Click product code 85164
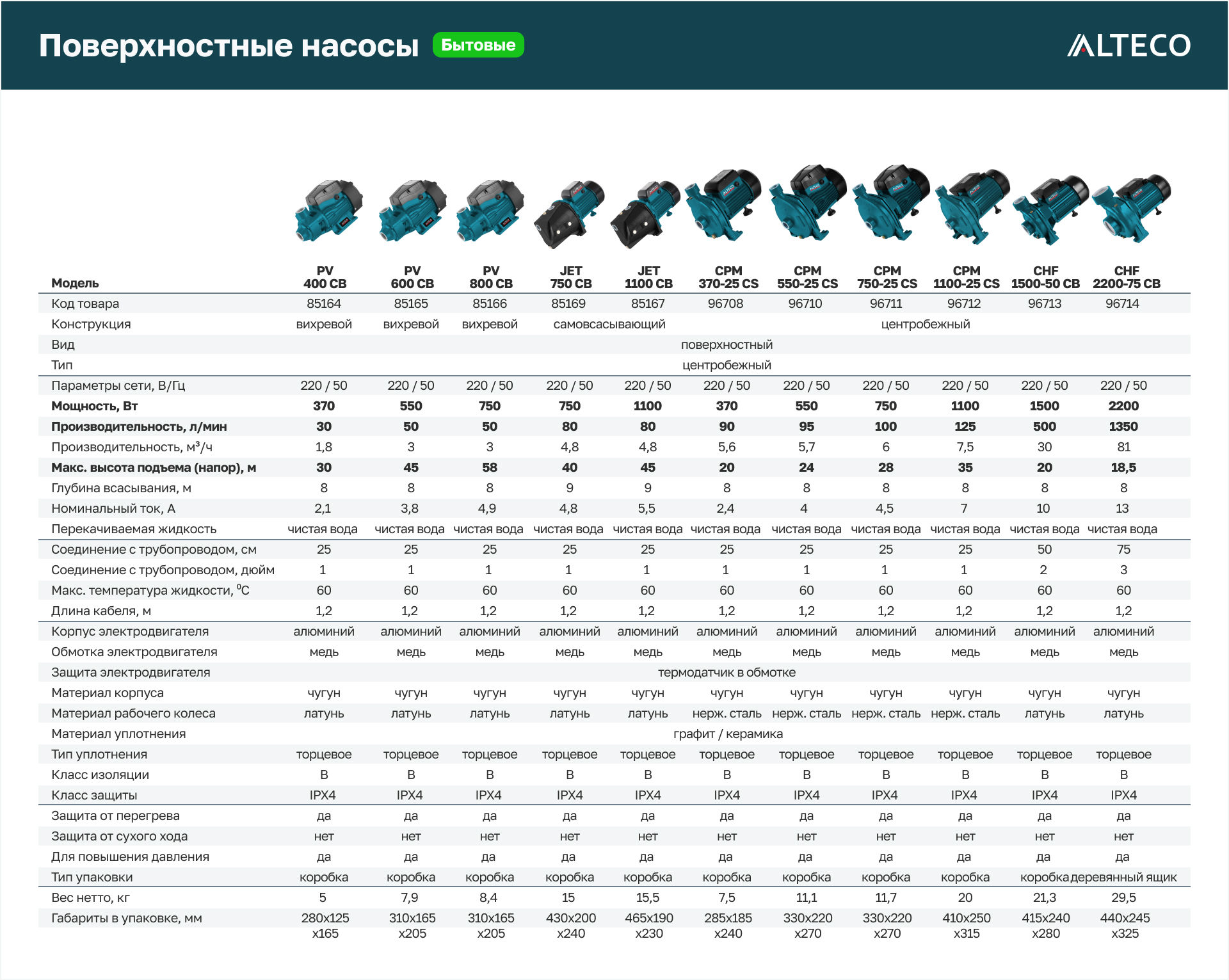The width and height of the screenshot is (1229, 980). (x=324, y=303)
